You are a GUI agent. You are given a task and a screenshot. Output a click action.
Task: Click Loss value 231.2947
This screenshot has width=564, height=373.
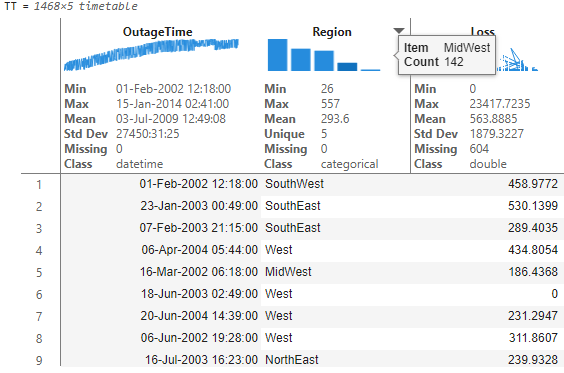pyautogui.click(x=533, y=316)
